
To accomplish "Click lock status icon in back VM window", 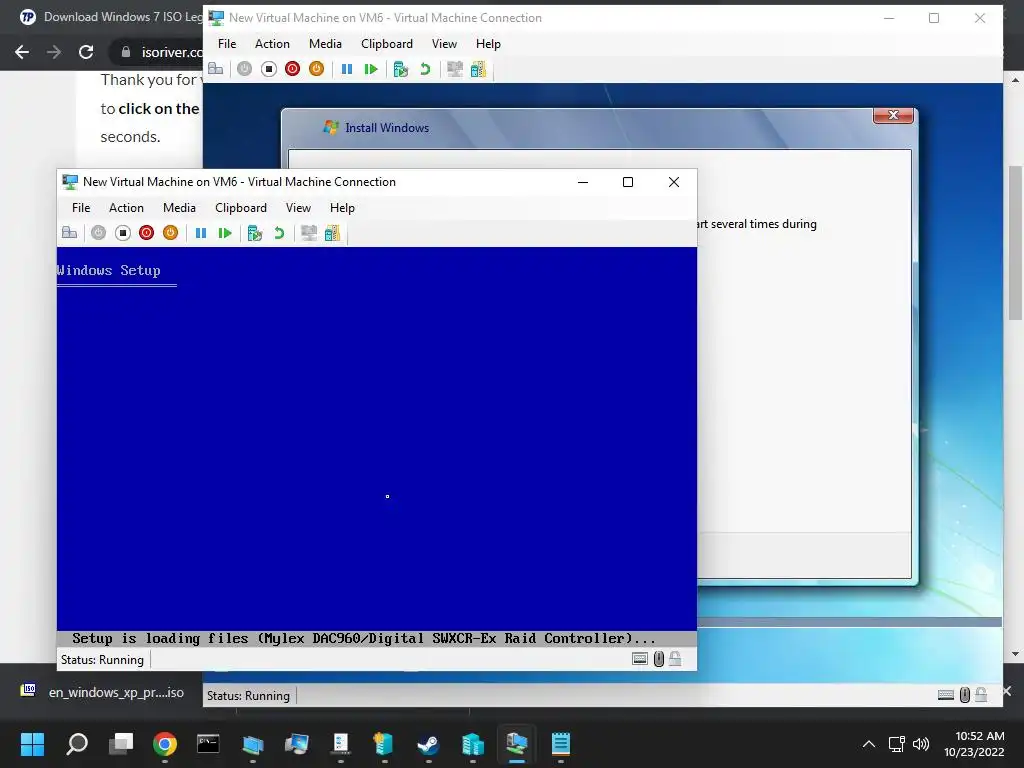I will (981, 695).
